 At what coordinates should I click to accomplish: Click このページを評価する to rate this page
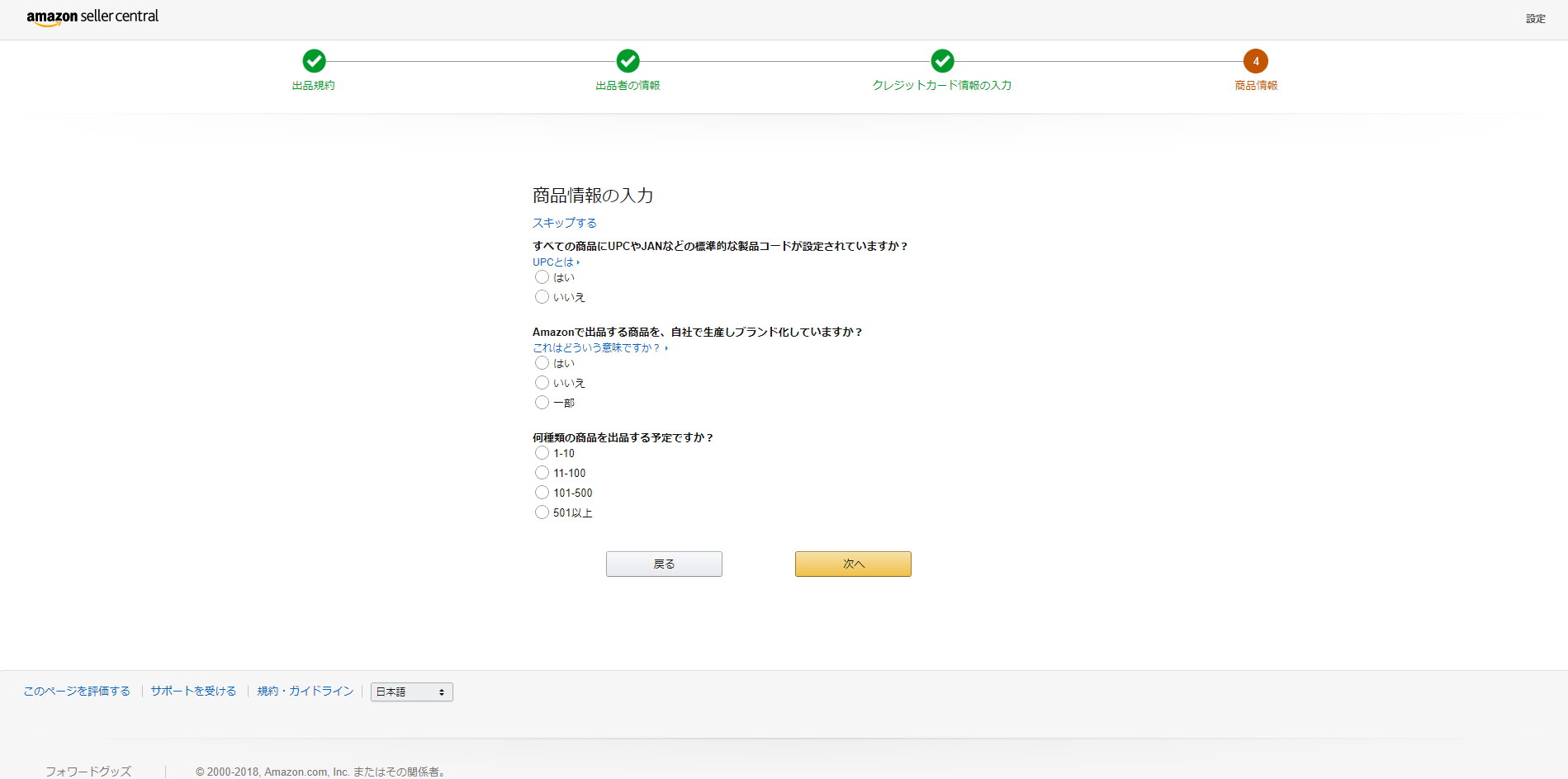point(76,691)
